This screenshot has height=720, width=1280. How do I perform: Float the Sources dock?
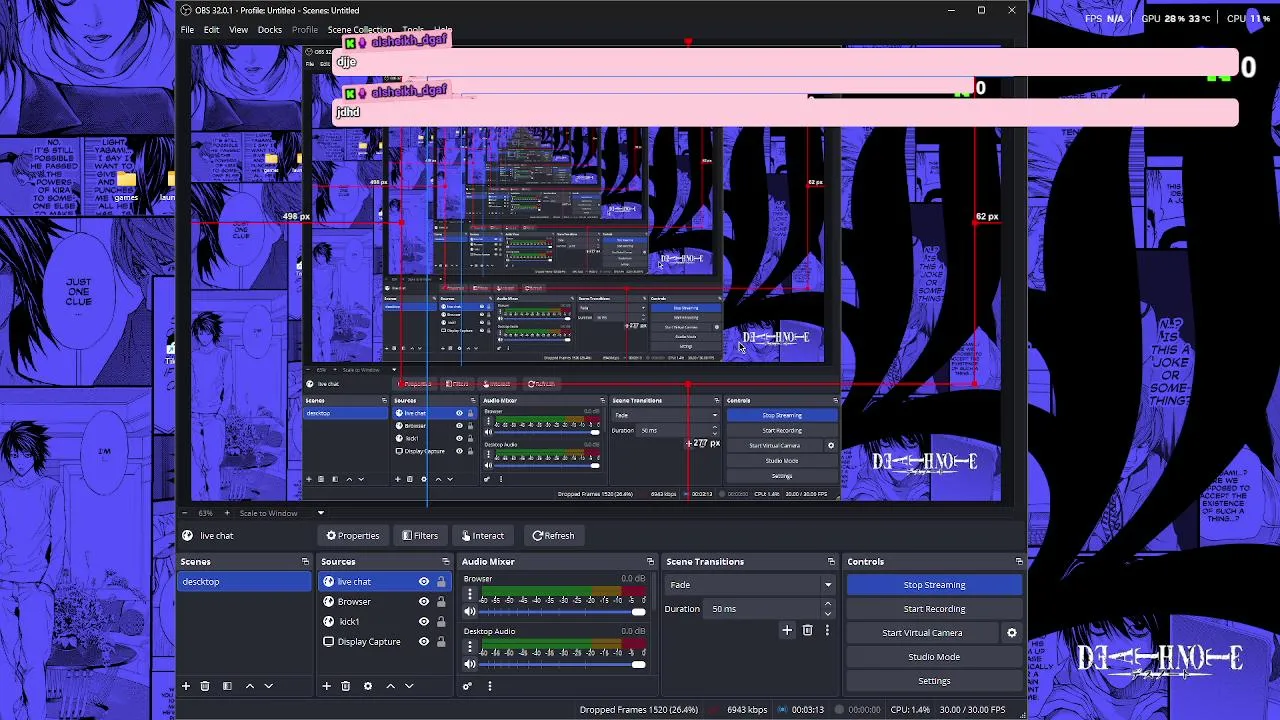coord(445,562)
